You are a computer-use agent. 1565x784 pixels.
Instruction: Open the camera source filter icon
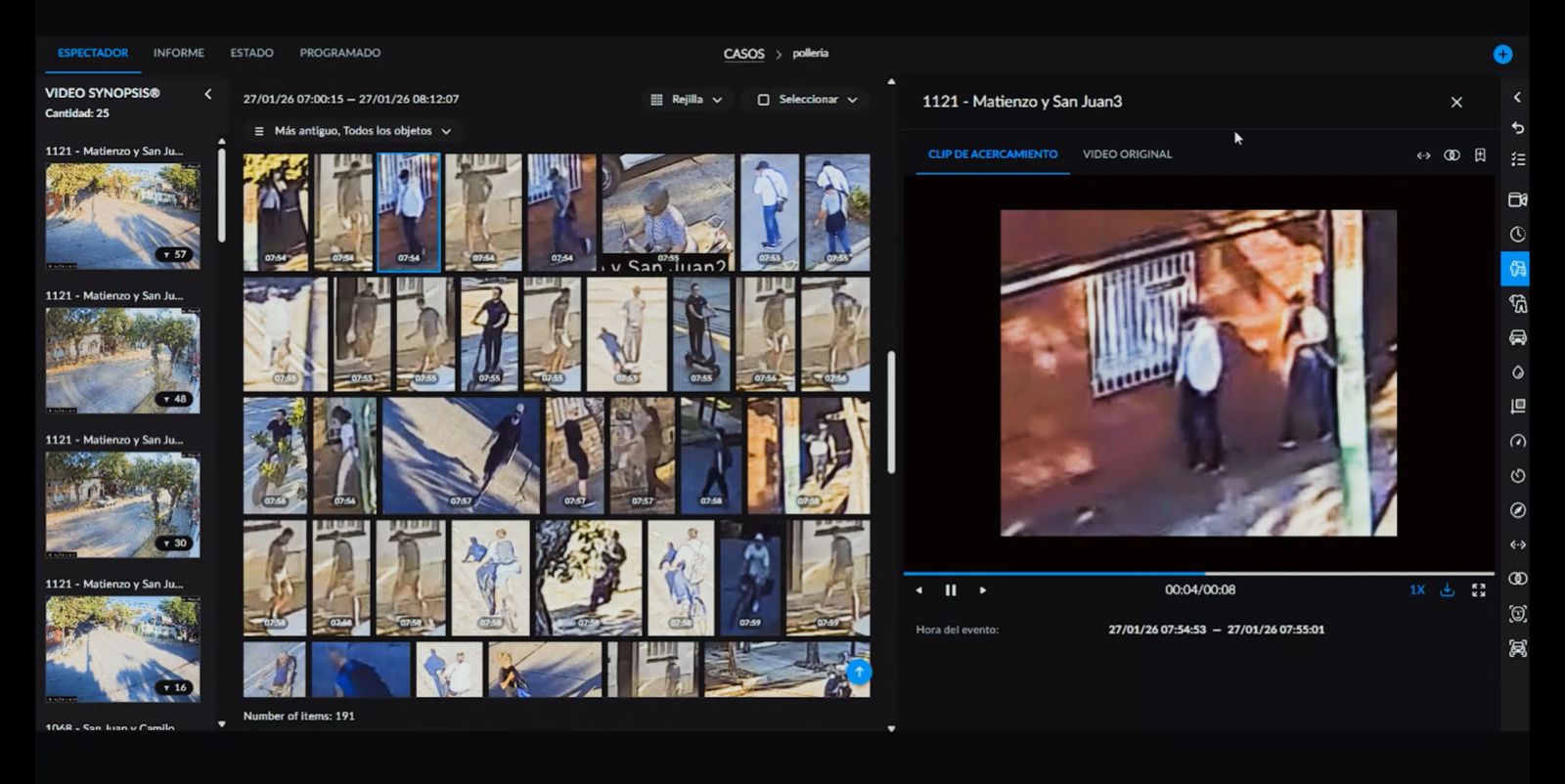click(1517, 199)
